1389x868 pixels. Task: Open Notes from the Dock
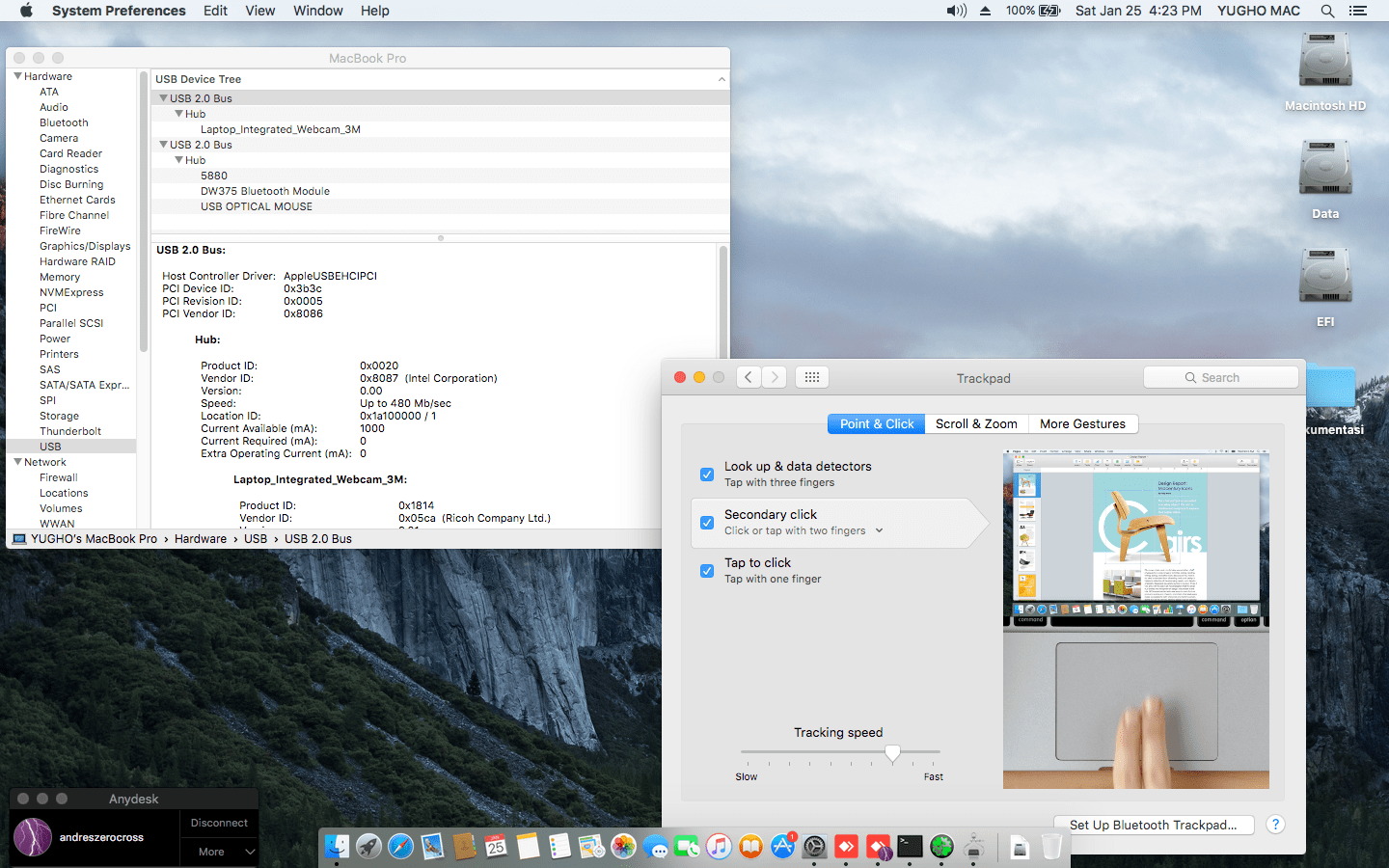tap(528, 847)
